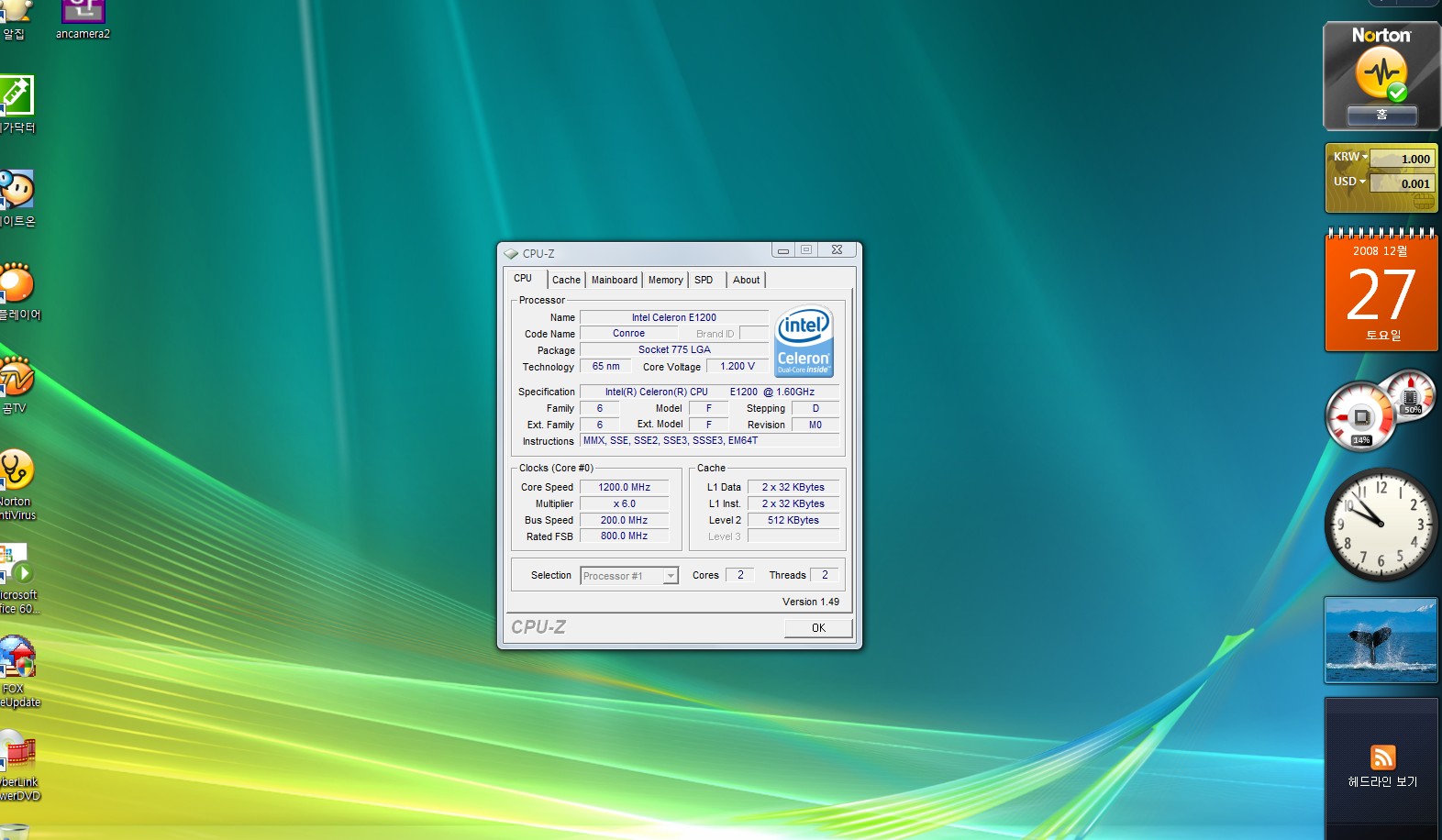The image size is (1442, 840).
Task: Click the Multiplier value x 6.0
Action: [x=625, y=503]
